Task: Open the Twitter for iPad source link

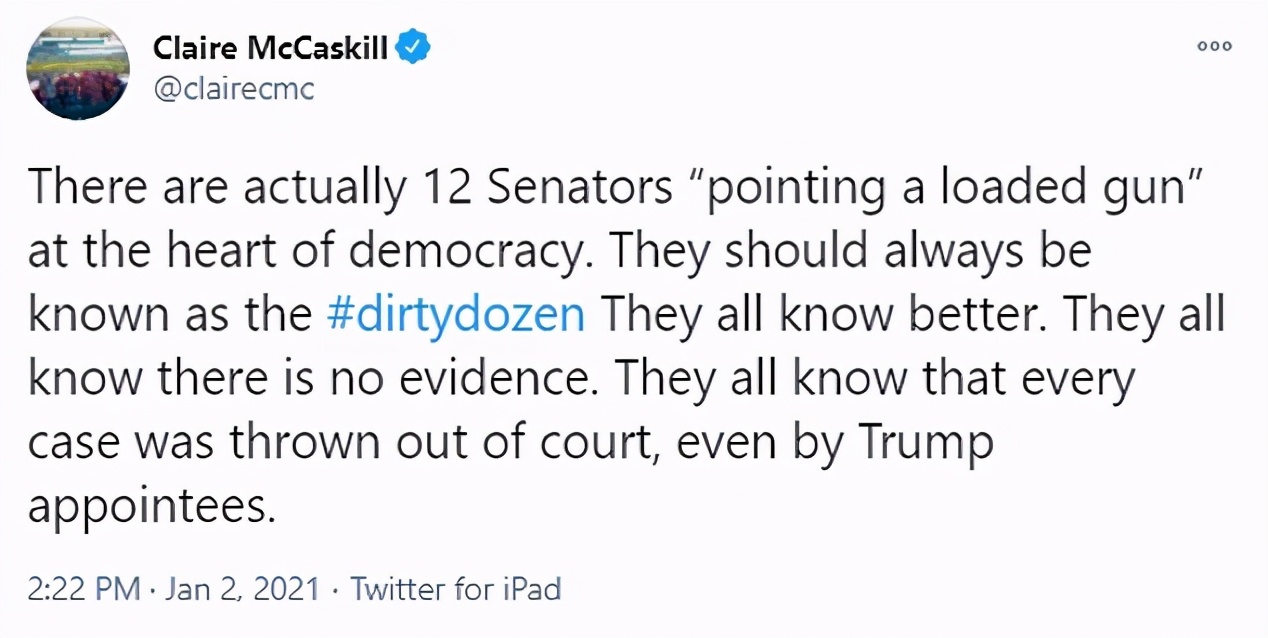Action: tap(455, 589)
